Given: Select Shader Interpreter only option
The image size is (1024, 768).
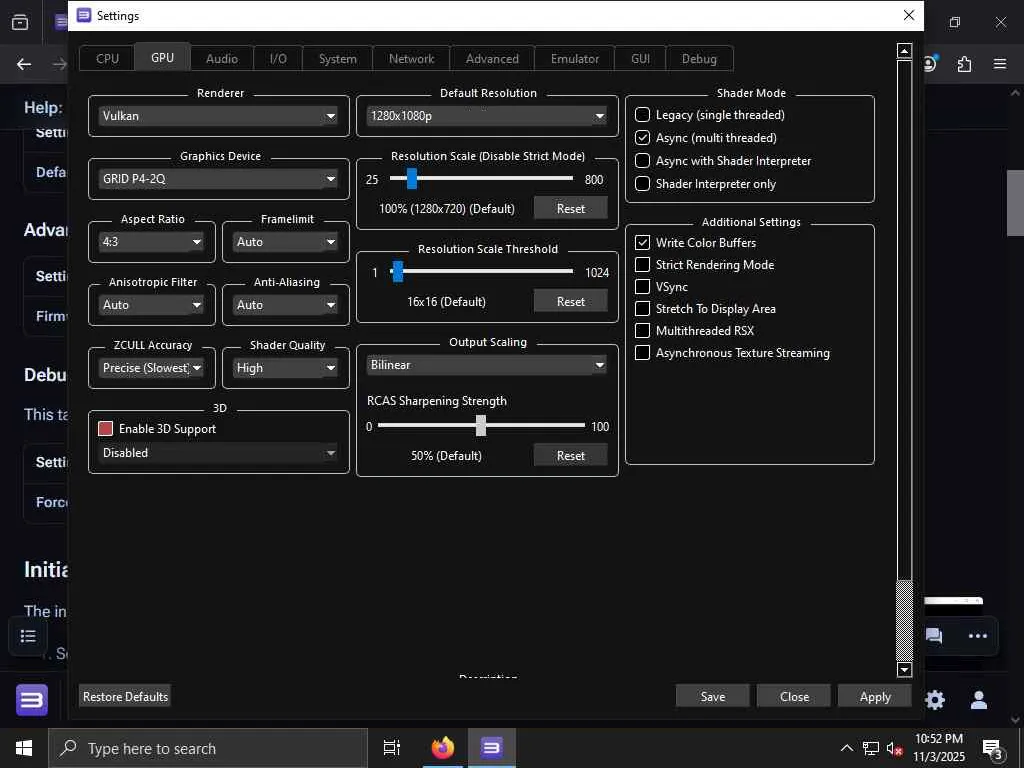Looking at the screenshot, I should pyautogui.click(x=643, y=184).
